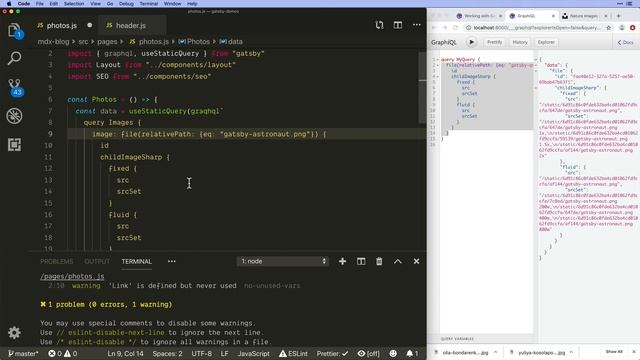Execute query with GraphiQL play button
This screenshot has height=360, width=640.
471,42
